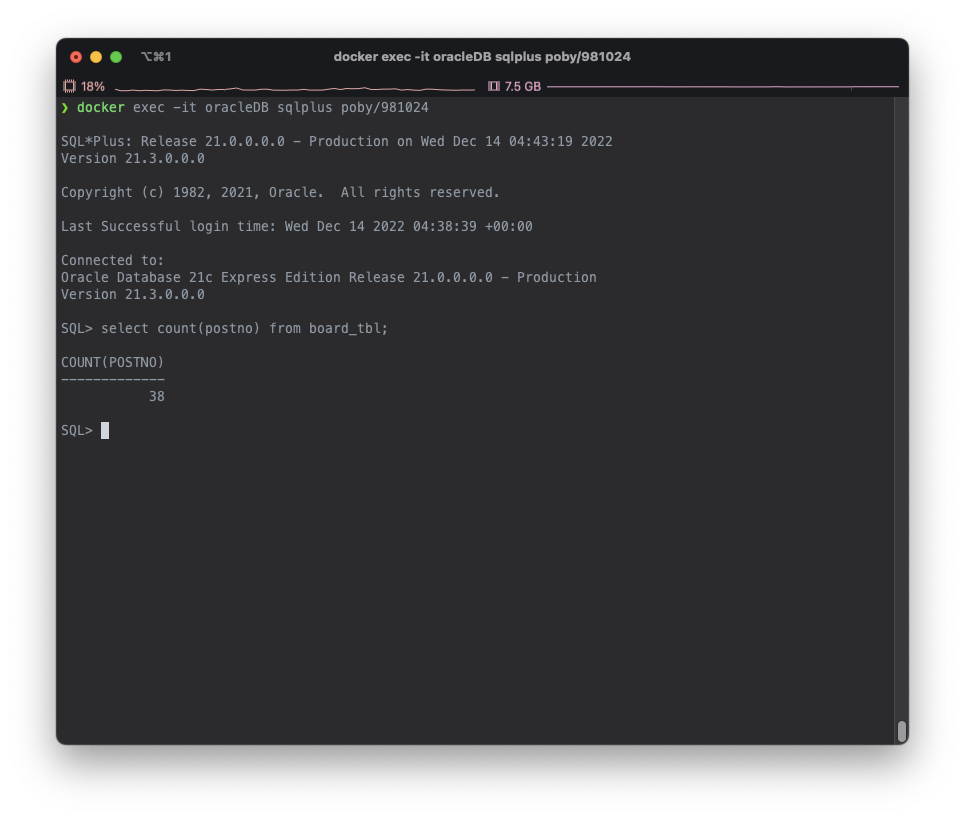This screenshot has width=965, height=819.
Task: Click the timestamp '04:43:19 2022'
Action: pyautogui.click(x=561, y=142)
